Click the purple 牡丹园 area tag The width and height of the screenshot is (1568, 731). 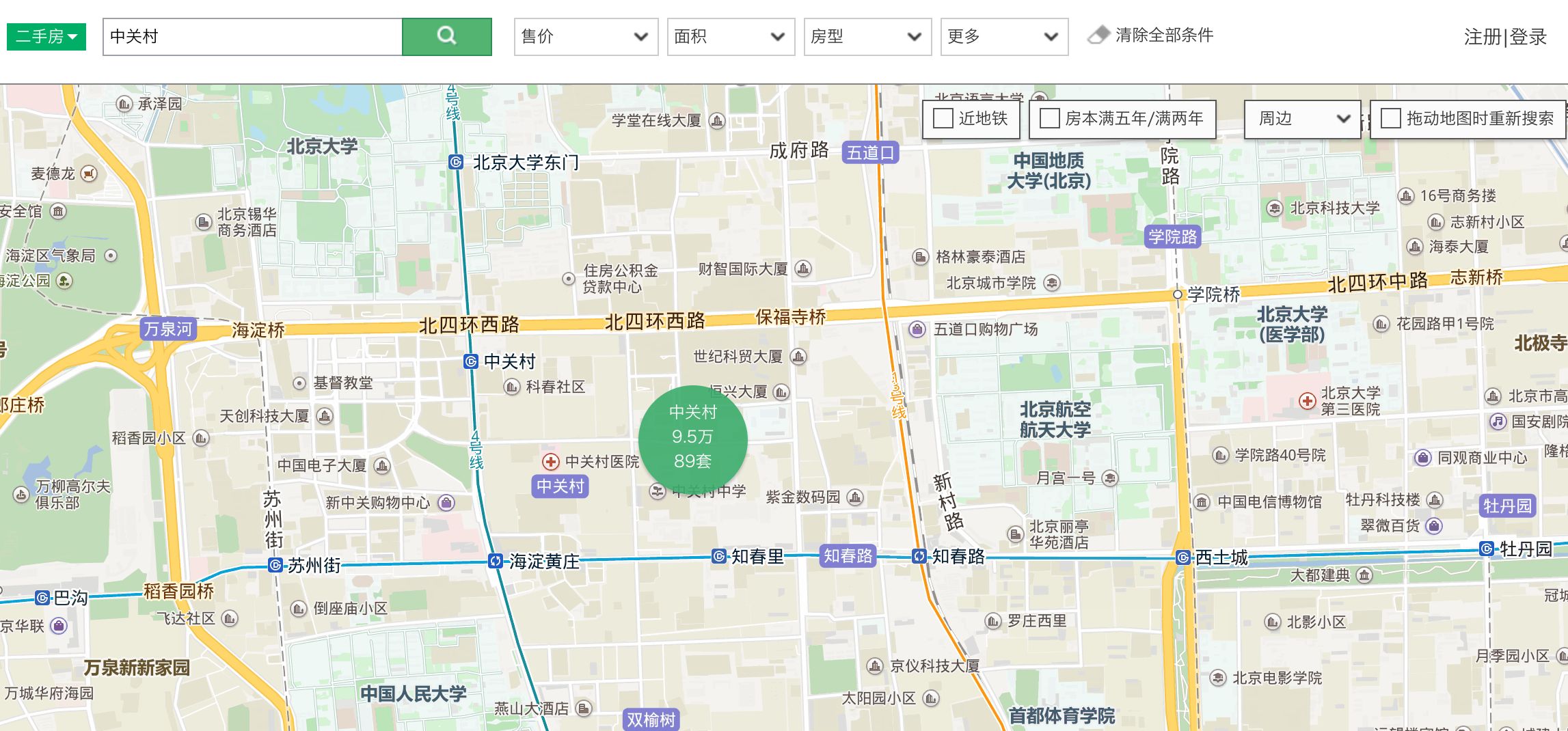pyautogui.click(x=1507, y=506)
